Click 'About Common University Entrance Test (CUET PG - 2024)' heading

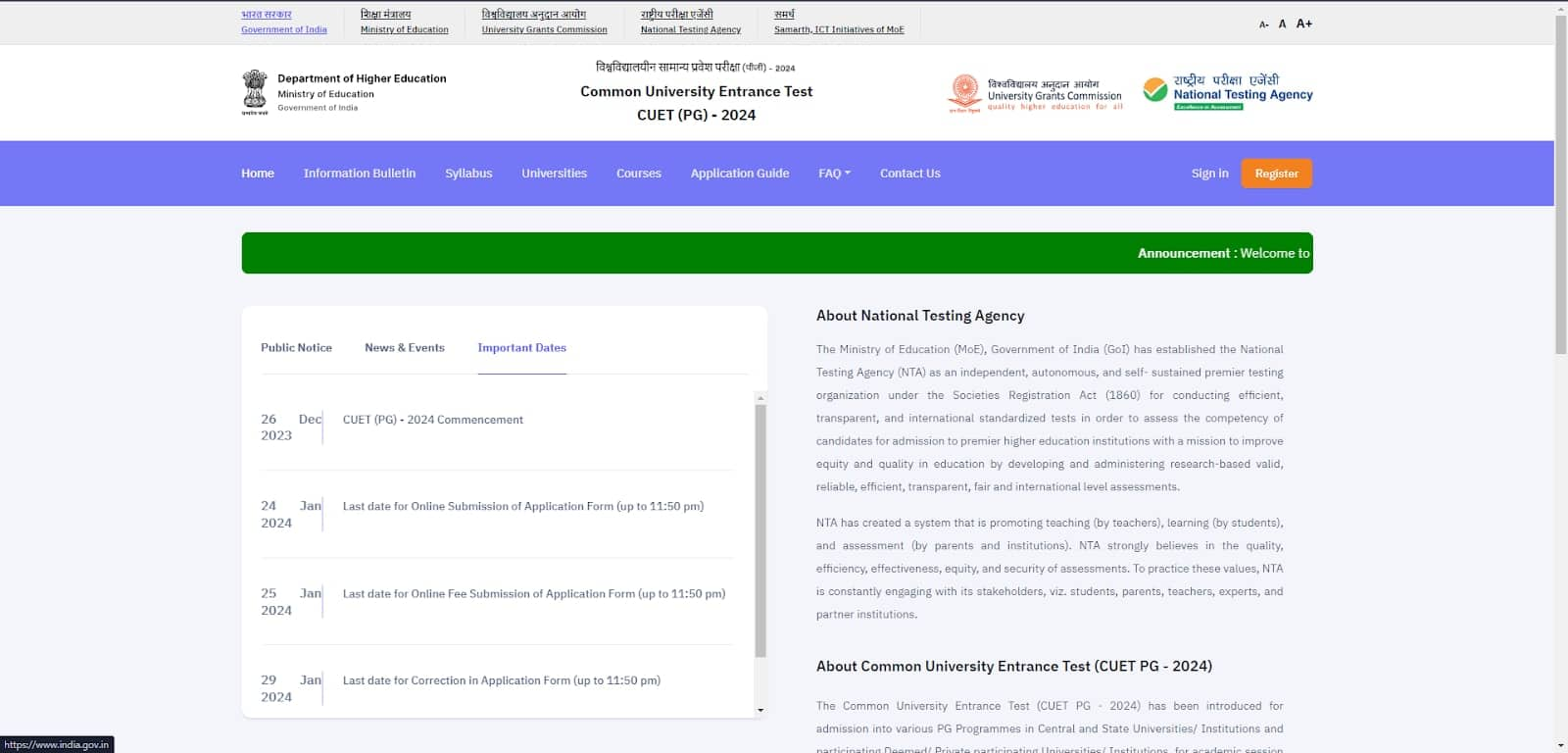pos(1014,666)
